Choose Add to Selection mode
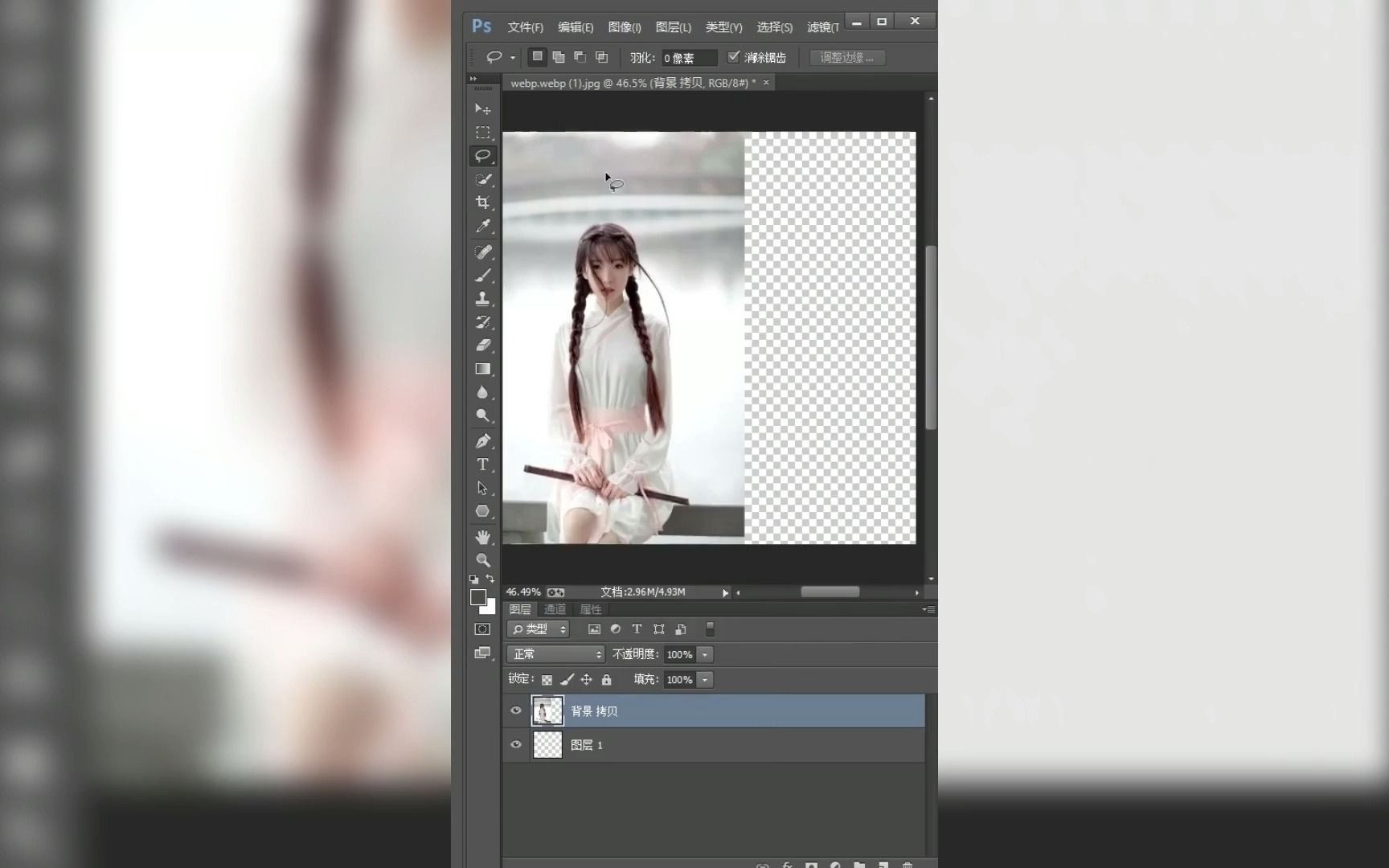The width and height of the screenshot is (1389, 868). point(559,57)
